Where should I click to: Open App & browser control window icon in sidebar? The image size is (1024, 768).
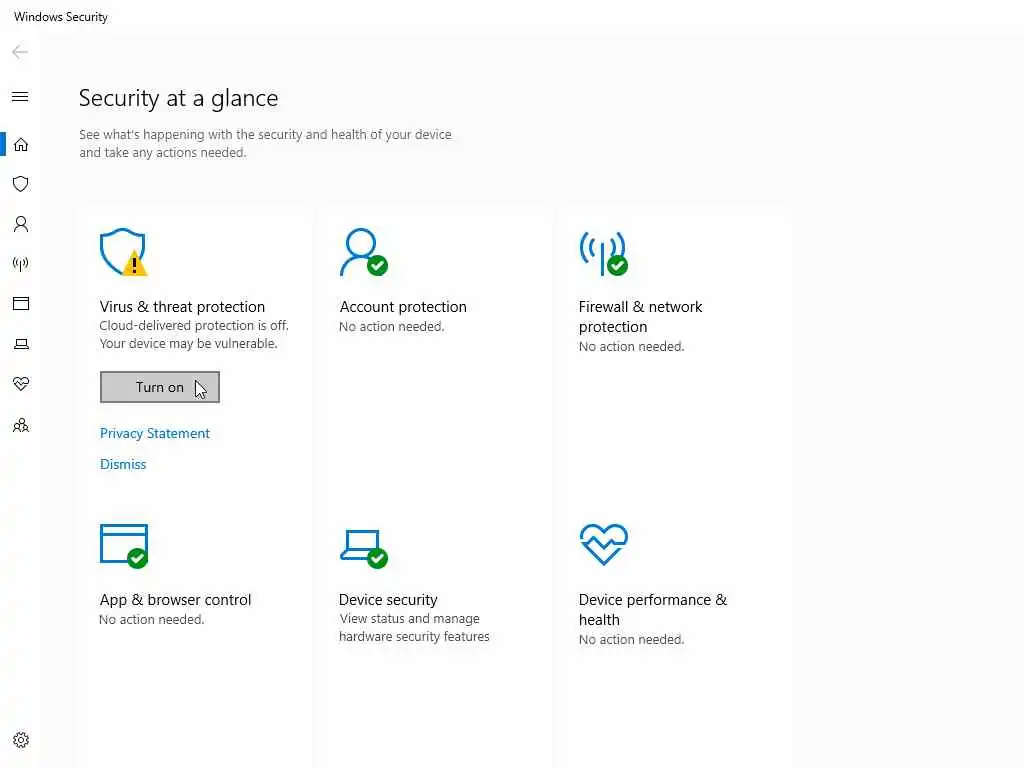coord(21,304)
